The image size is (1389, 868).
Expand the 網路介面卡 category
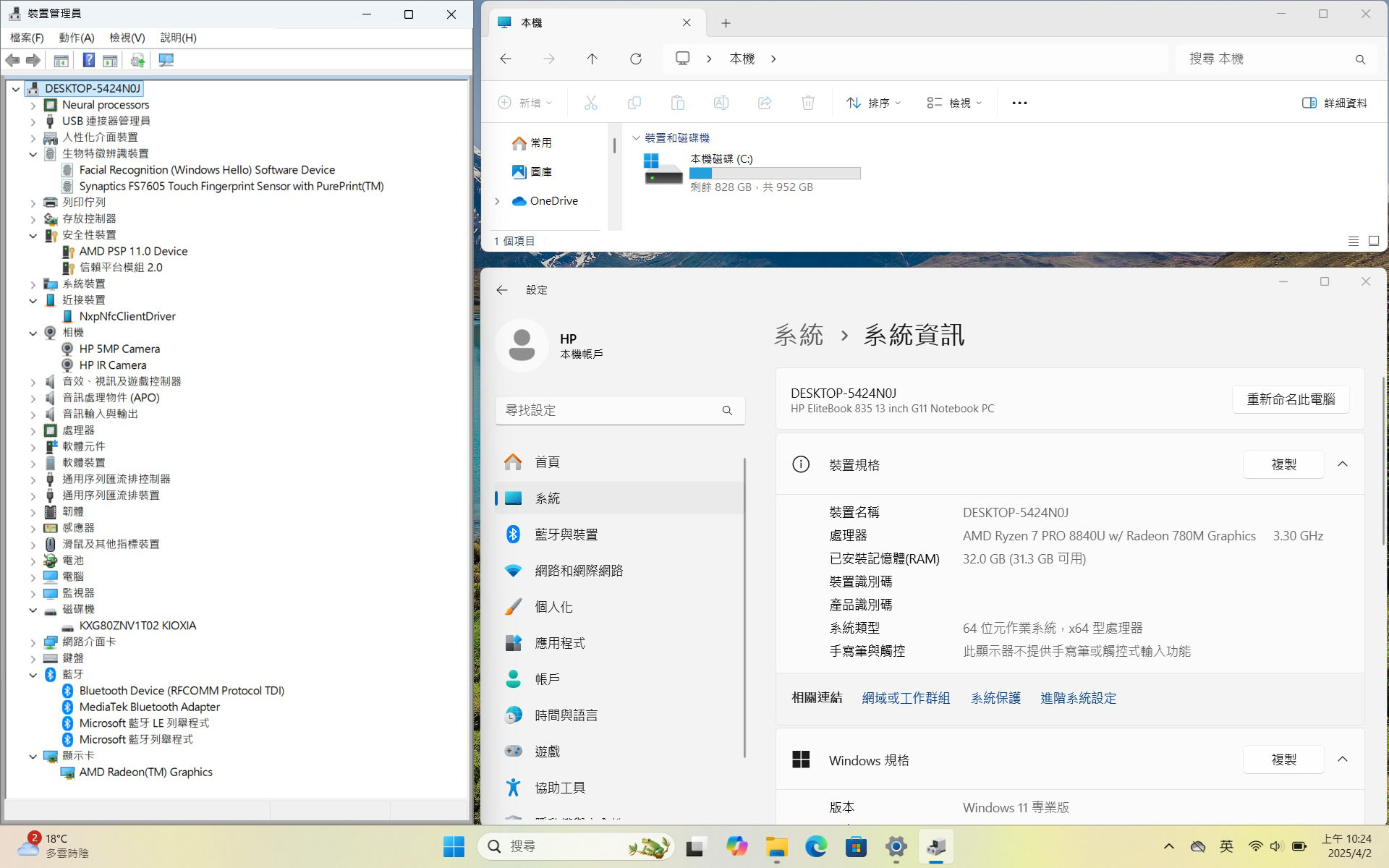[x=33, y=642]
